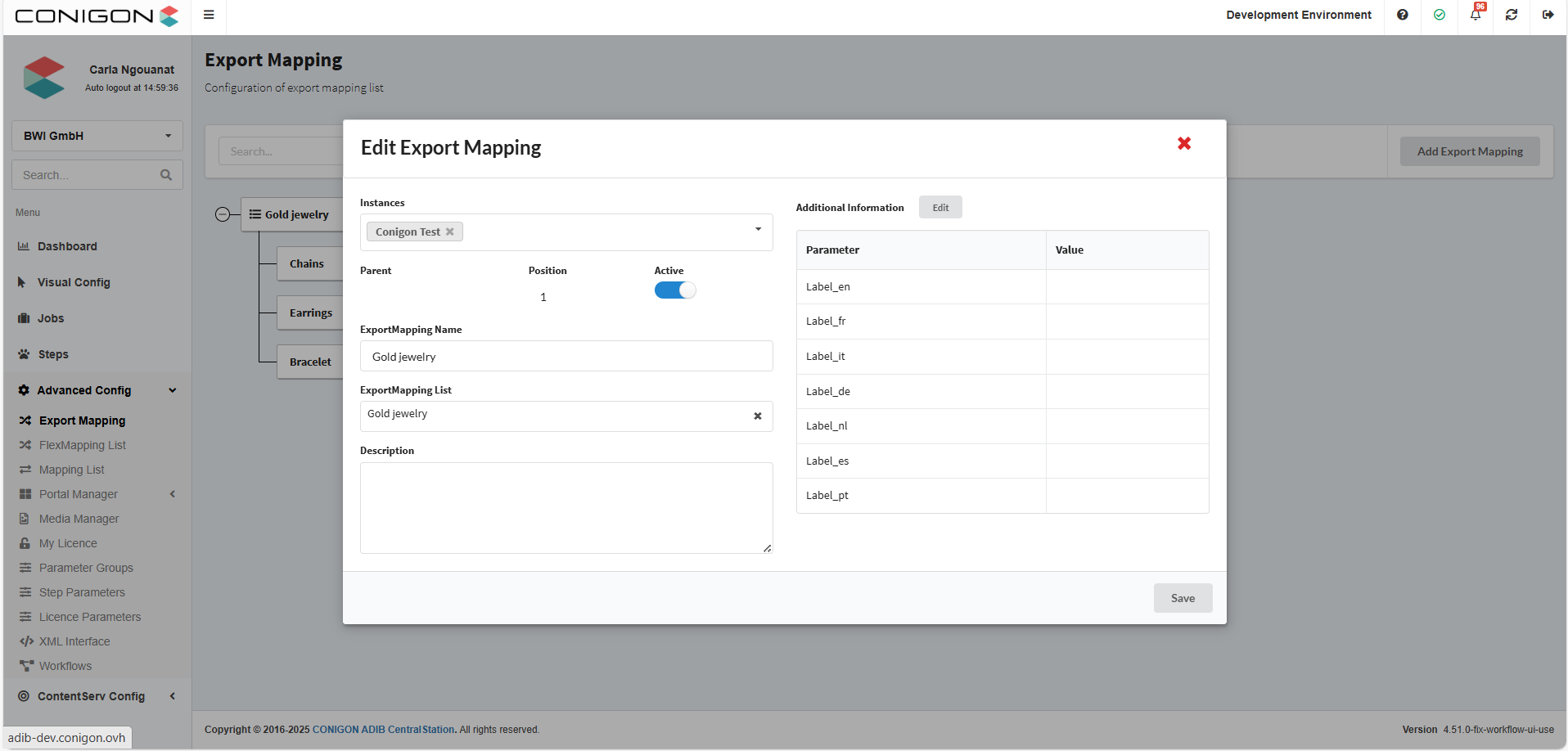The height and width of the screenshot is (751, 1568).
Task: Click the refresh sync icon
Action: point(1512,15)
